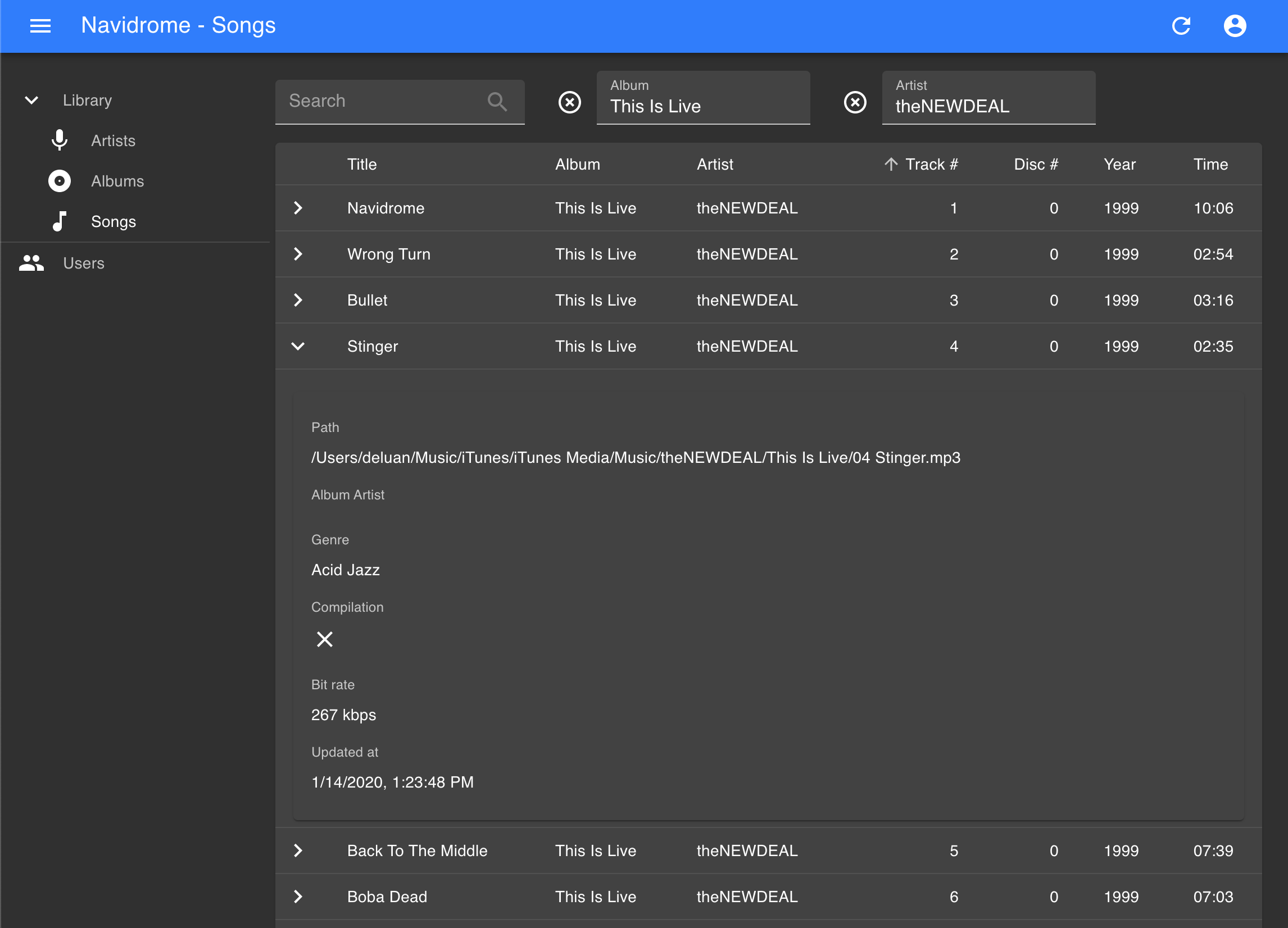Screen dimensions: 1288x928
Task: Click the microphone Artists icon
Action: 59,140
